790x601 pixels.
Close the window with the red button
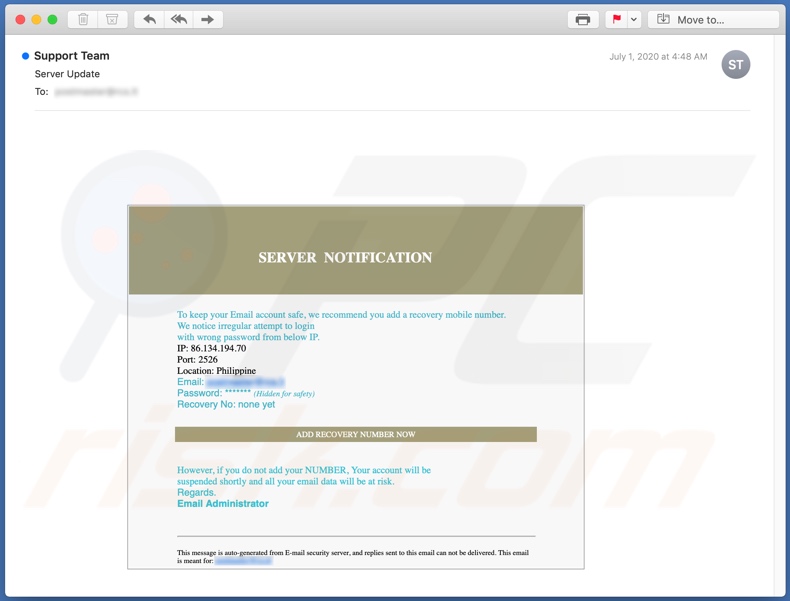click(20, 20)
